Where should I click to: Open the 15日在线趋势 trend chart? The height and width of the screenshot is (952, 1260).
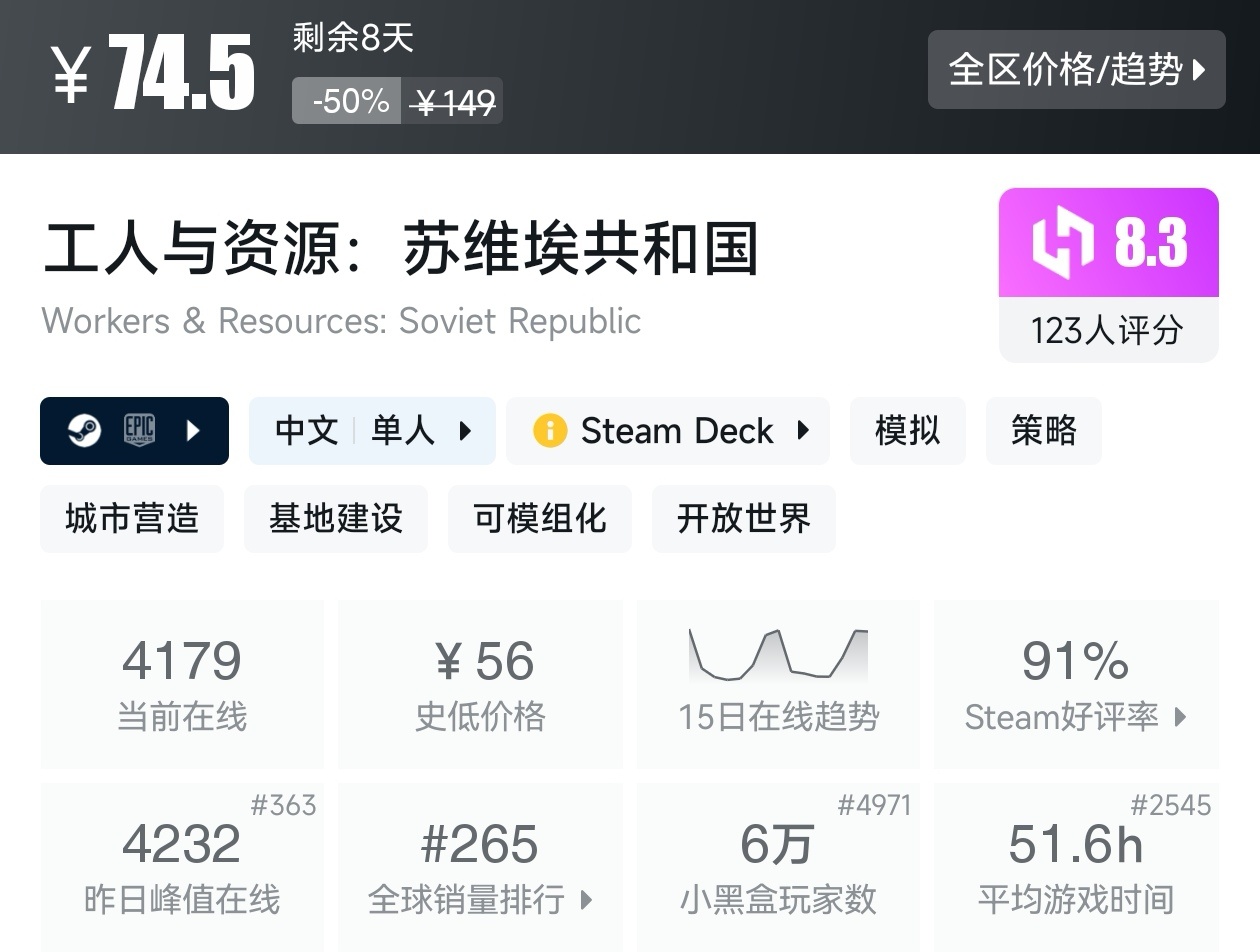click(x=779, y=684)
